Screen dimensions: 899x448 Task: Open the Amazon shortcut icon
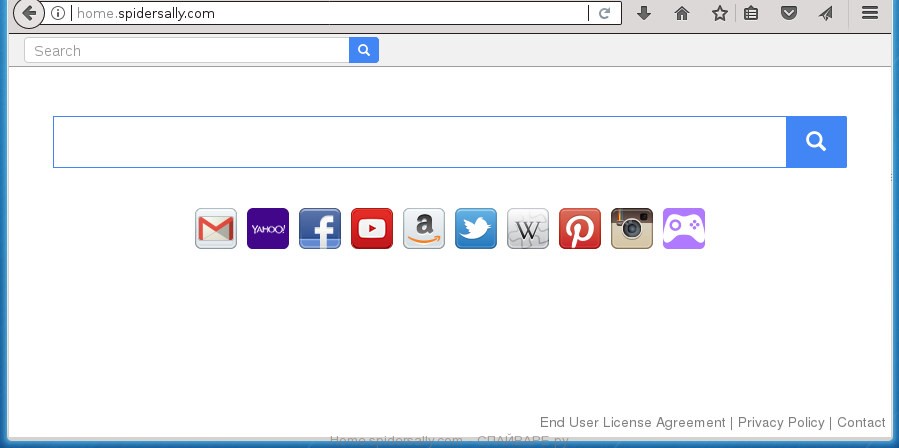(x=424, y=228)
